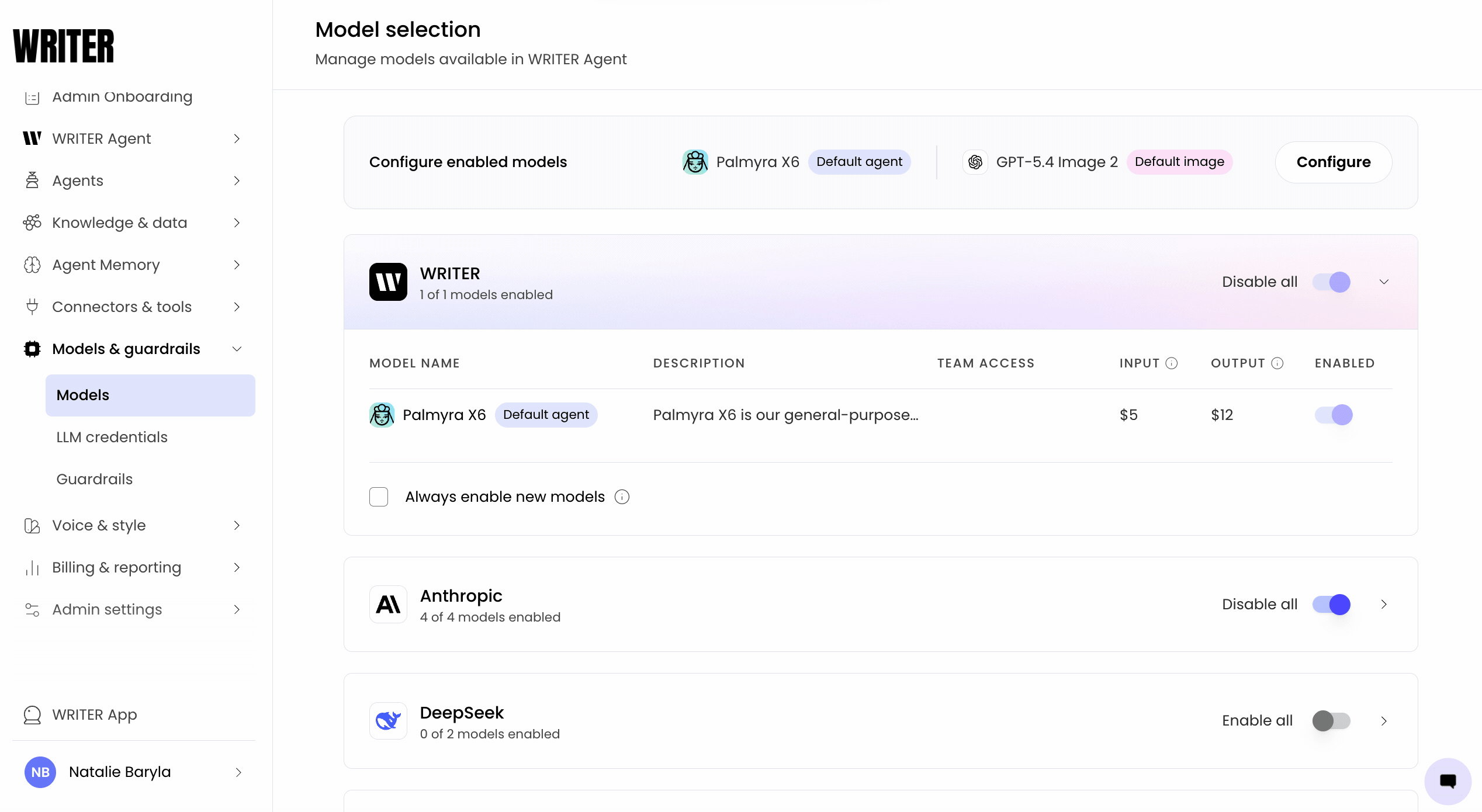Click the Default image badge
Screen dimensions: 1482x812
[1179, 162]
